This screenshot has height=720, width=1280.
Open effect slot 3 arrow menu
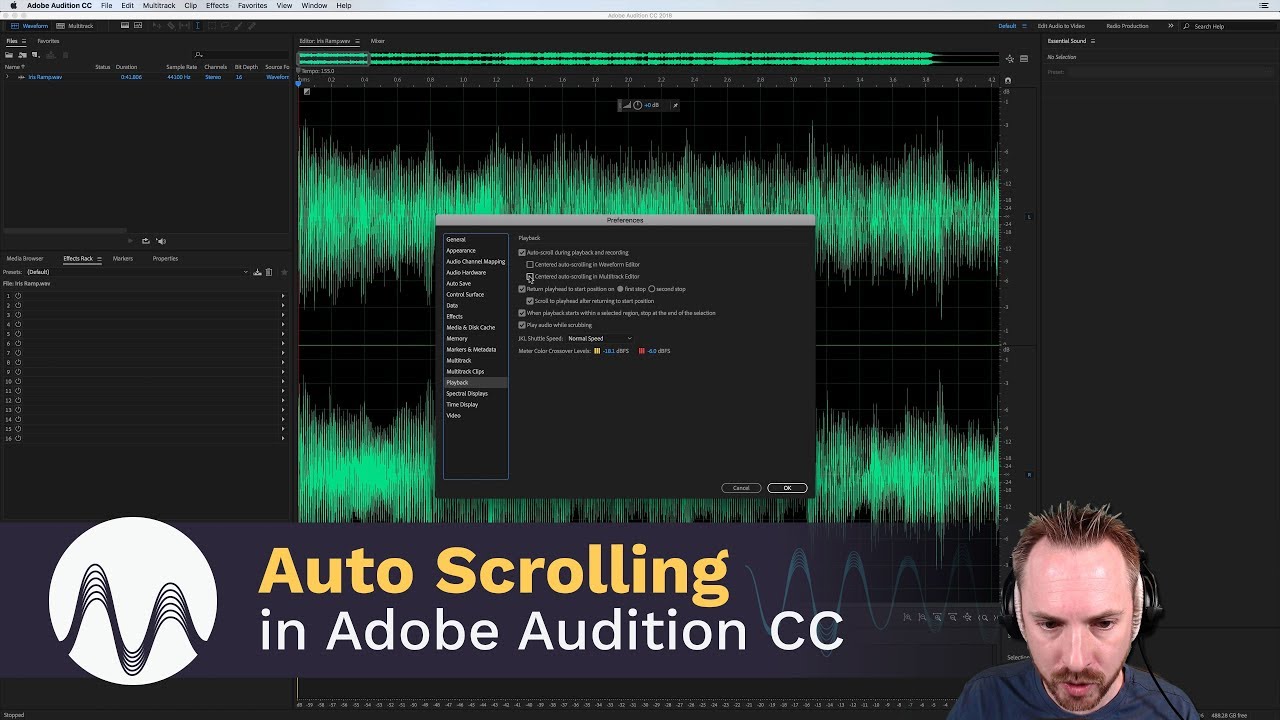[283, 313]
